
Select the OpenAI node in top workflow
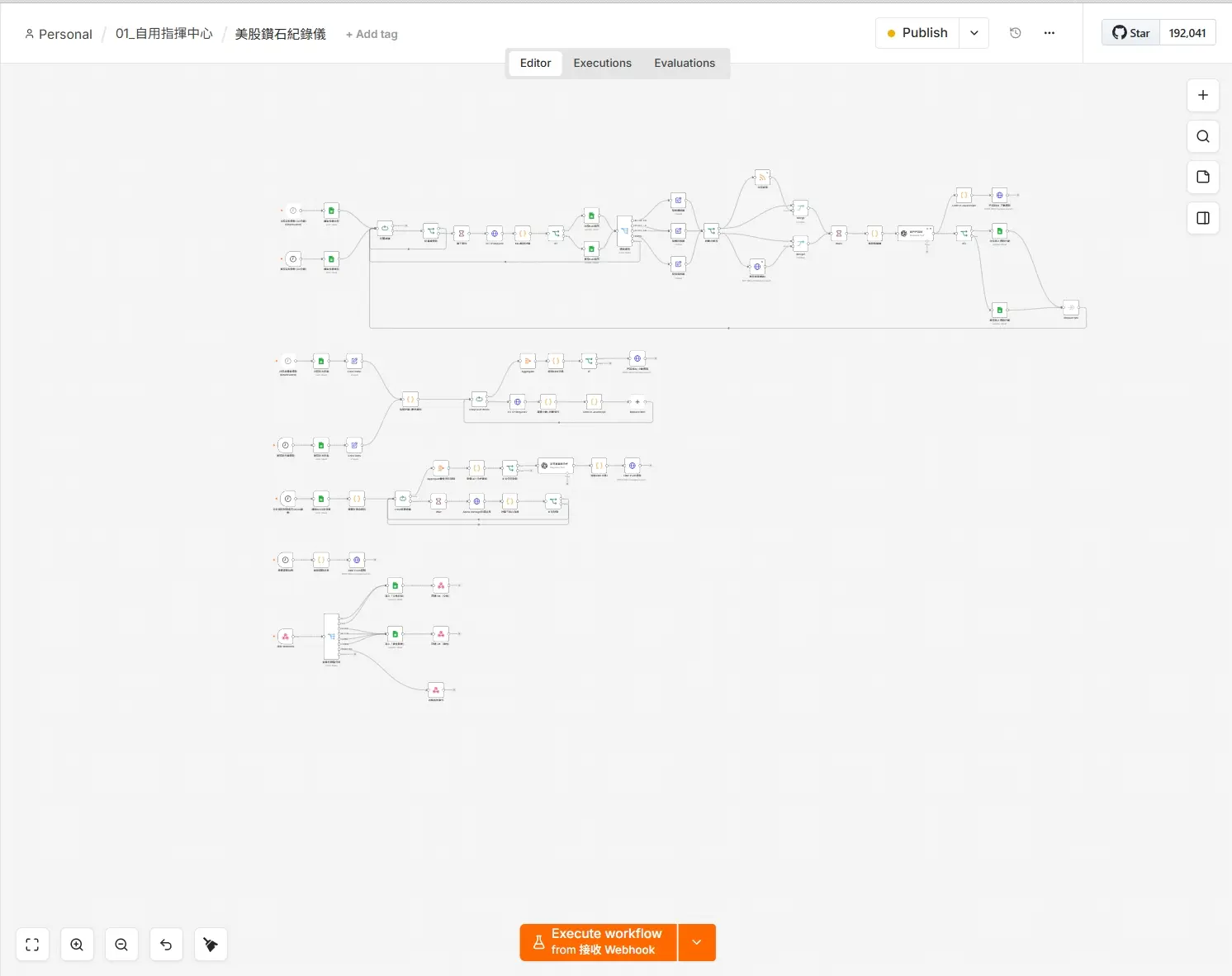916,233
